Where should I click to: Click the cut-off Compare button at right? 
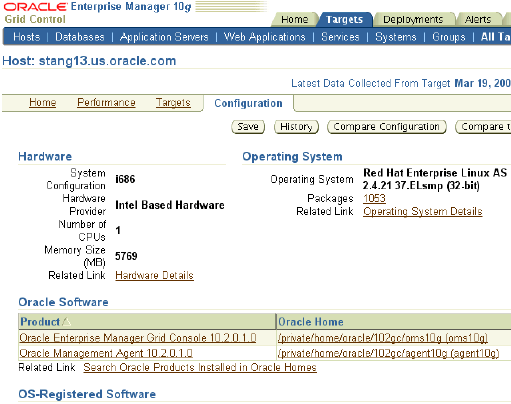coord(483,127)
